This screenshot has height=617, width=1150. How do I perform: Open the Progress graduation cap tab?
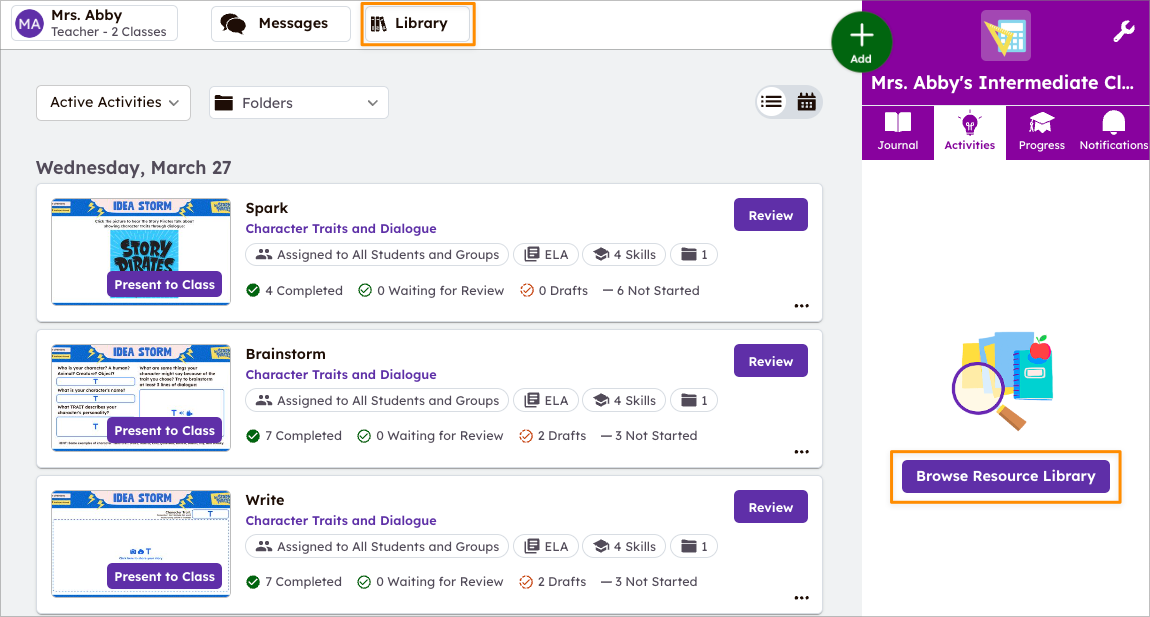(x=1041, y=132)
